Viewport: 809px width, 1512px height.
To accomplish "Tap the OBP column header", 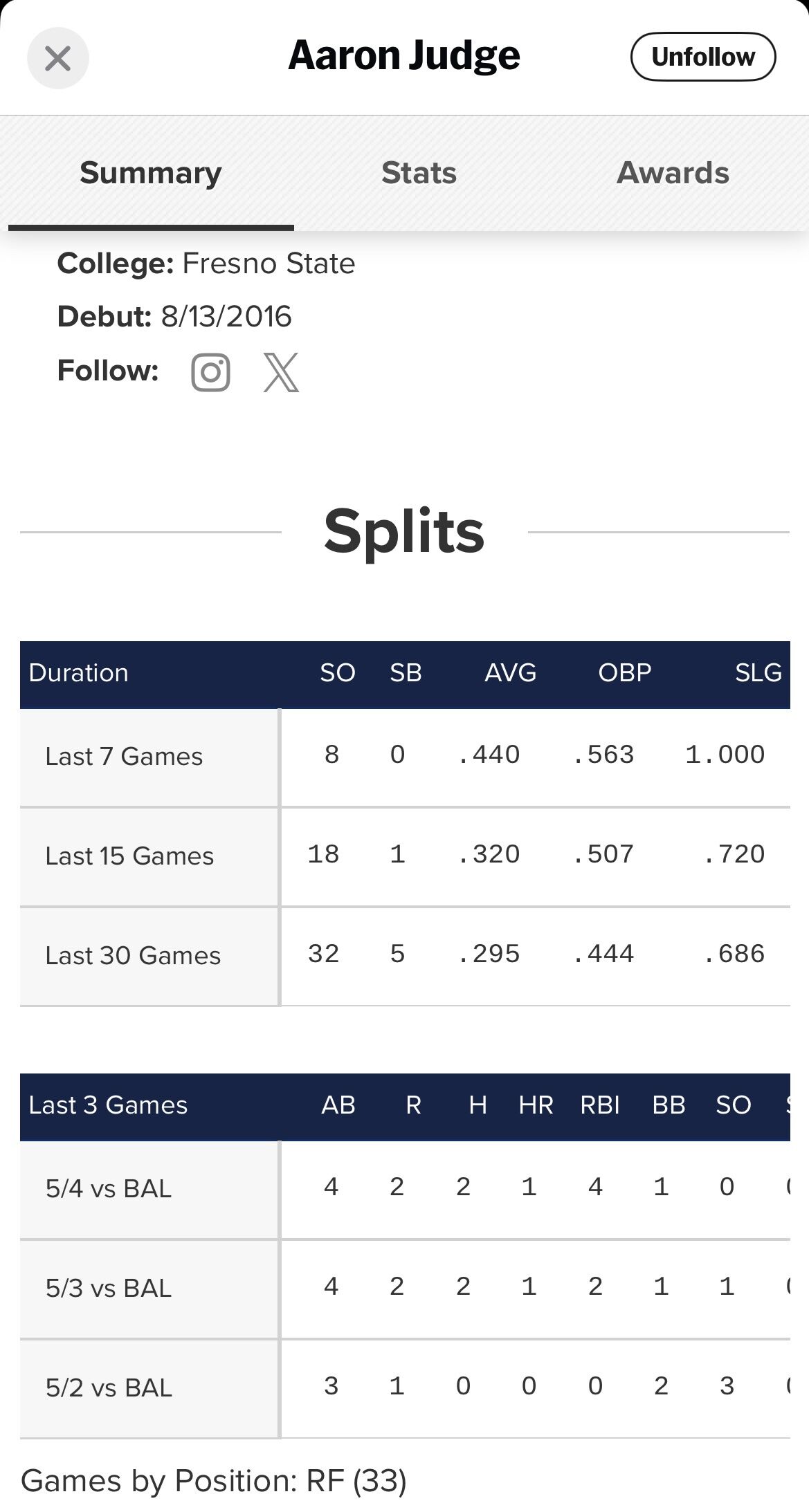I will (625, 673).
